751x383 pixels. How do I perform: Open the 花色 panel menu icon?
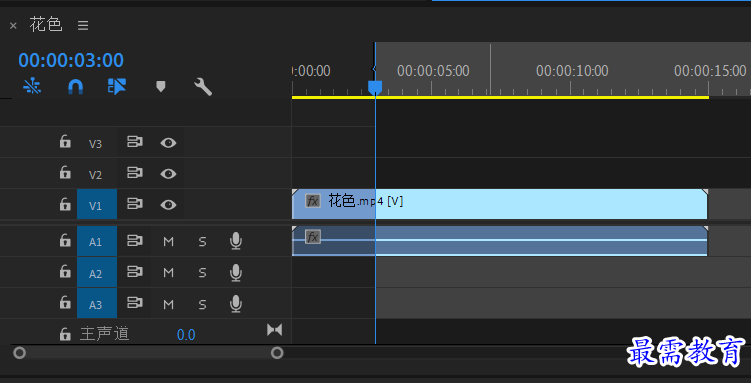(x=83, y=25)
